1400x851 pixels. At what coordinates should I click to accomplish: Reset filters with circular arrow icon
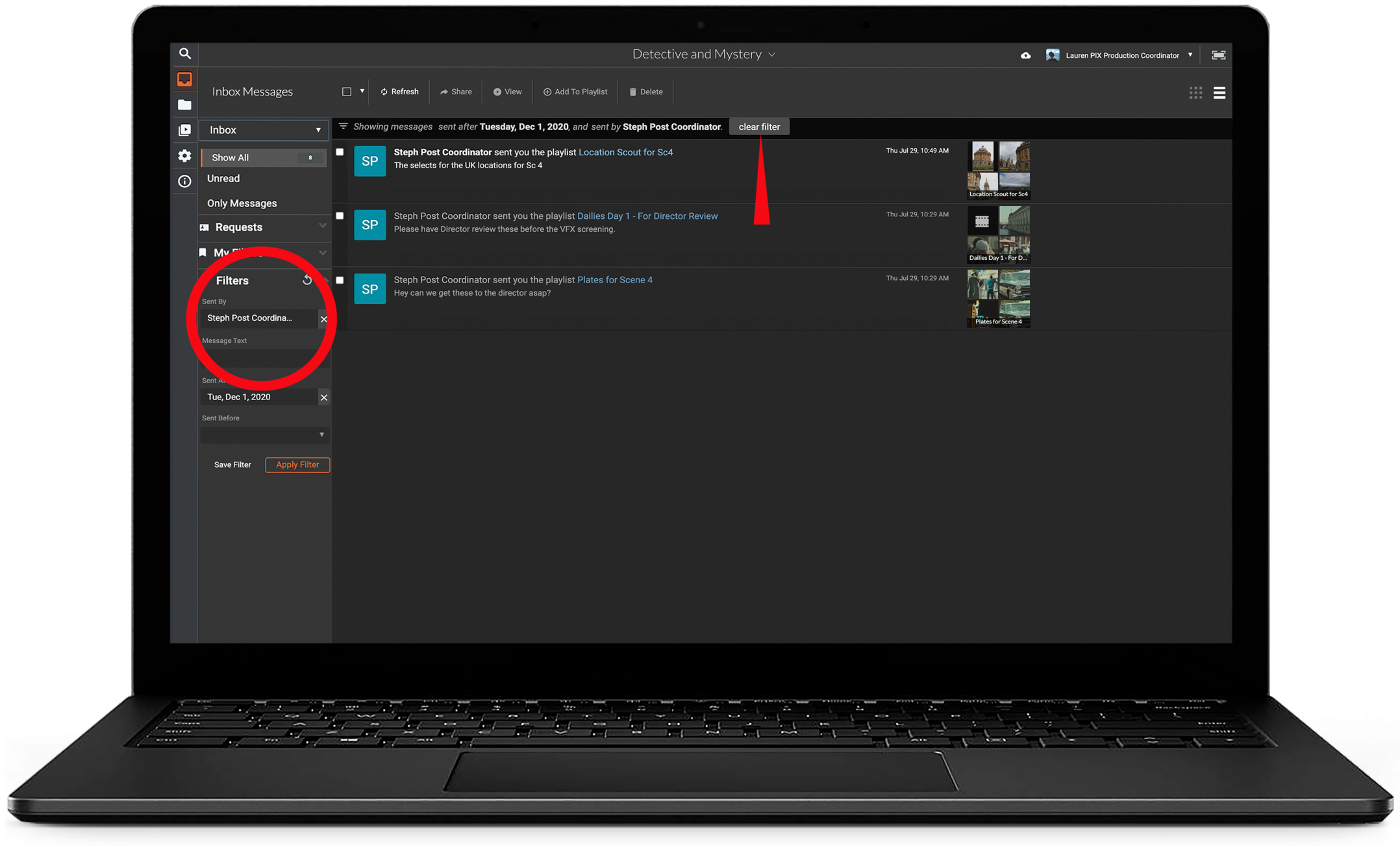pyautogui.click(x=307, y=280)
